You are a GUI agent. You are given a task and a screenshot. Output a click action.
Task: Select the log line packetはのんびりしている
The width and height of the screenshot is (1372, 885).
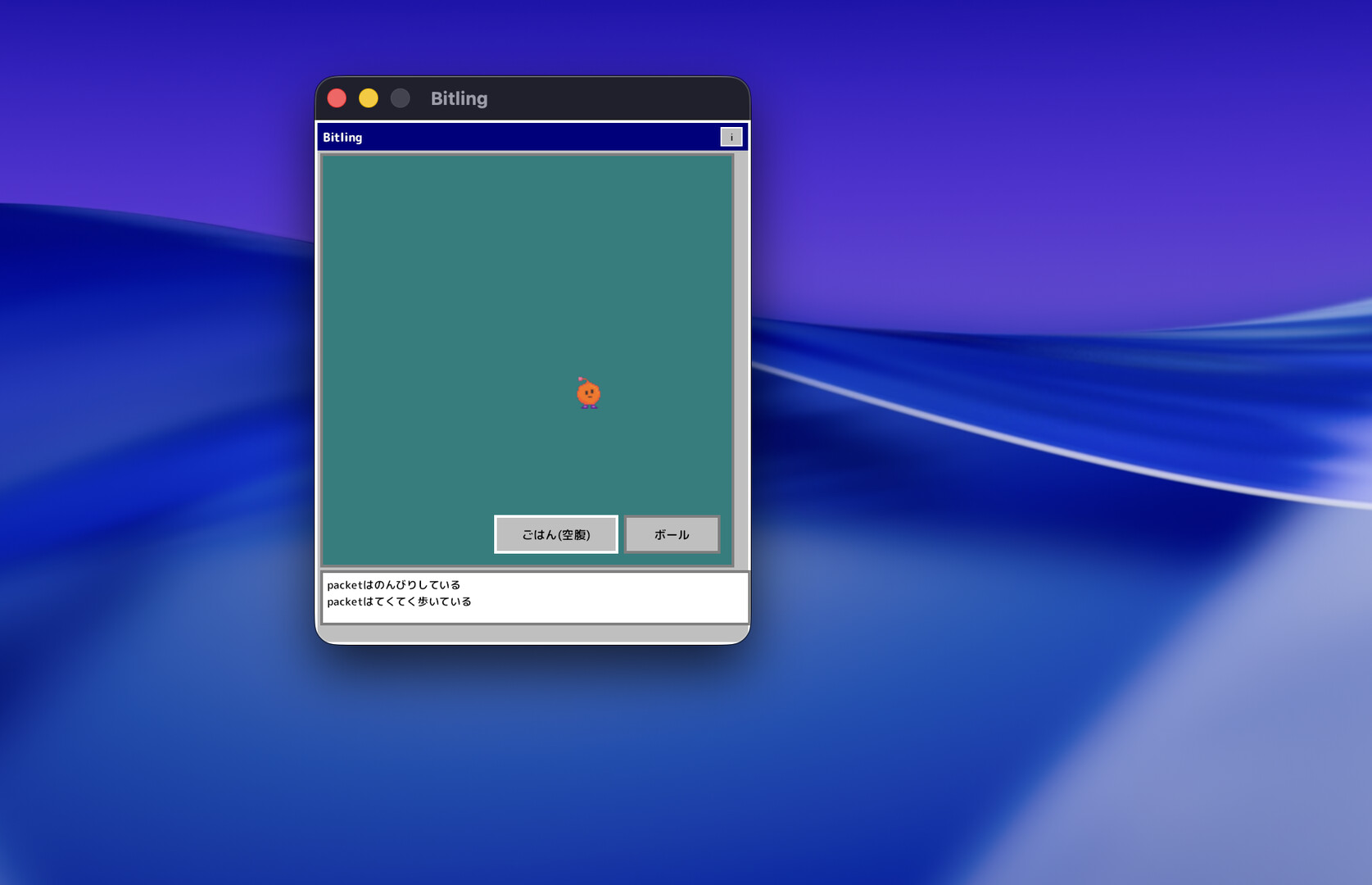(x=393, y=585)
